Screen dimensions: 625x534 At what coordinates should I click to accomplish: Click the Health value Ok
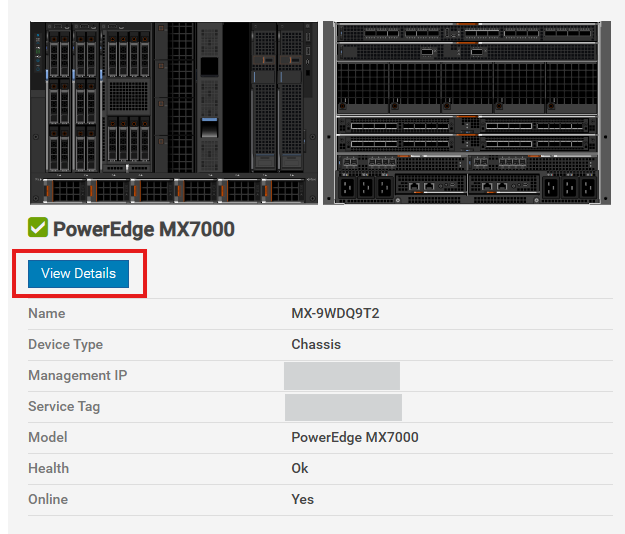(300, 468)
